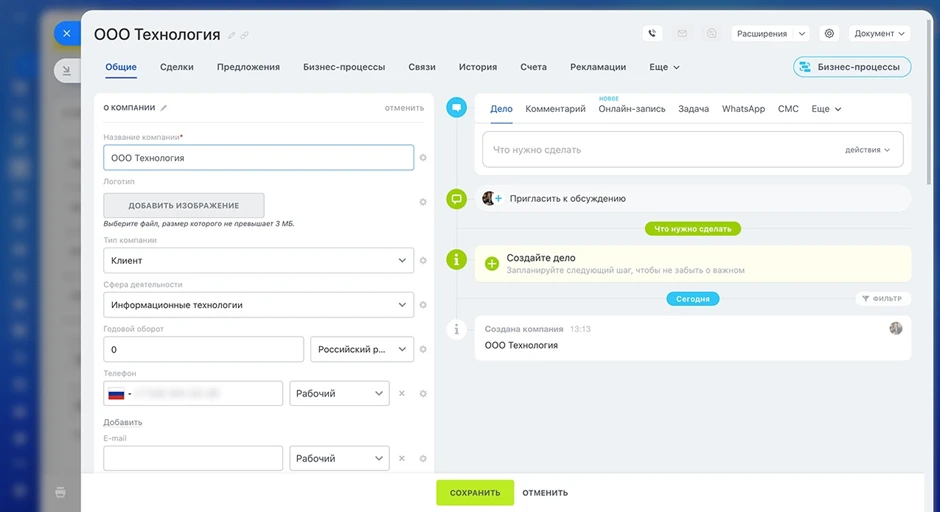Click the pencil icon beside the company title
Image resolution: width=940 pixels, height=512 pixels.
pyautogui.click(x=232, y=36)
